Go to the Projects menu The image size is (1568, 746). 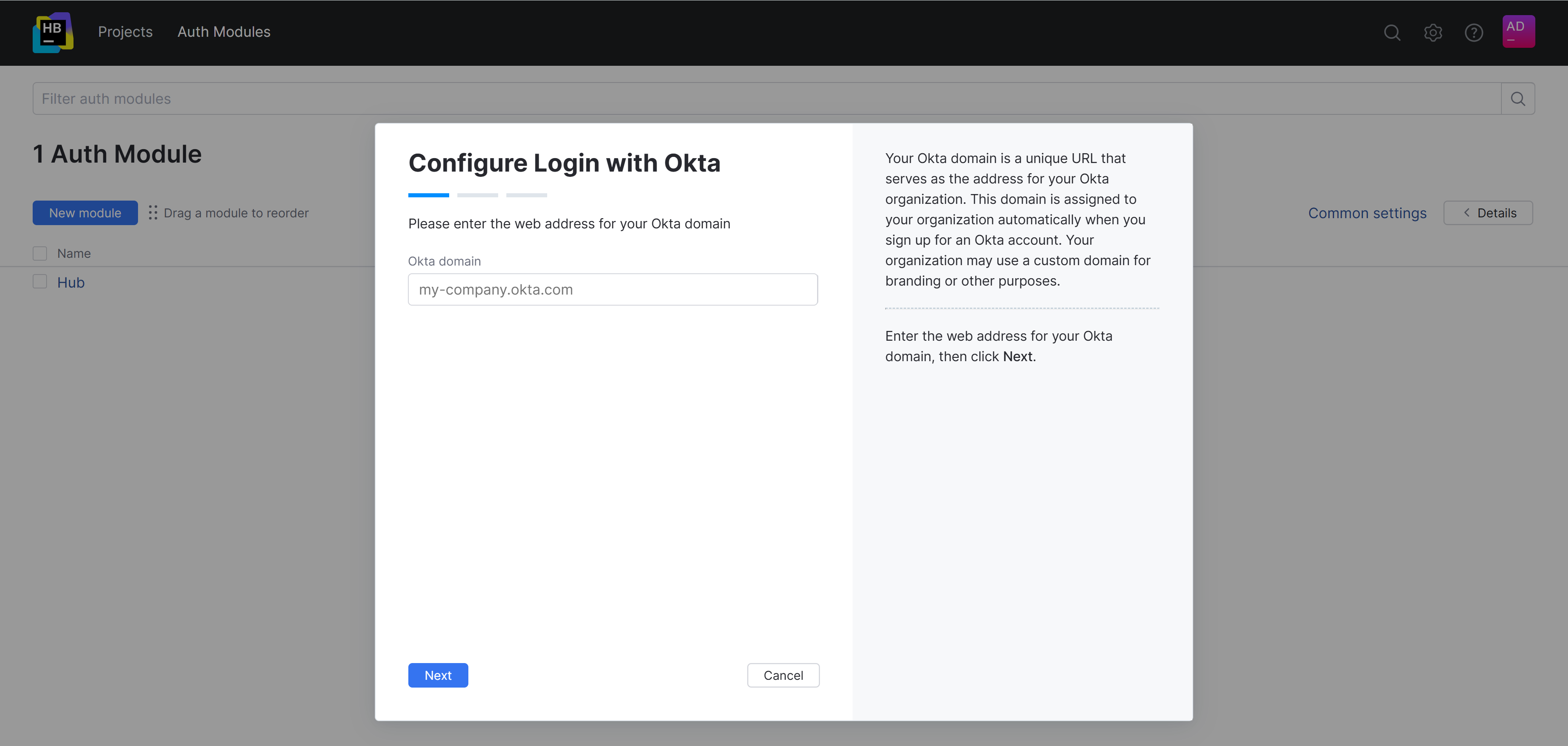[x=125, y=32]
